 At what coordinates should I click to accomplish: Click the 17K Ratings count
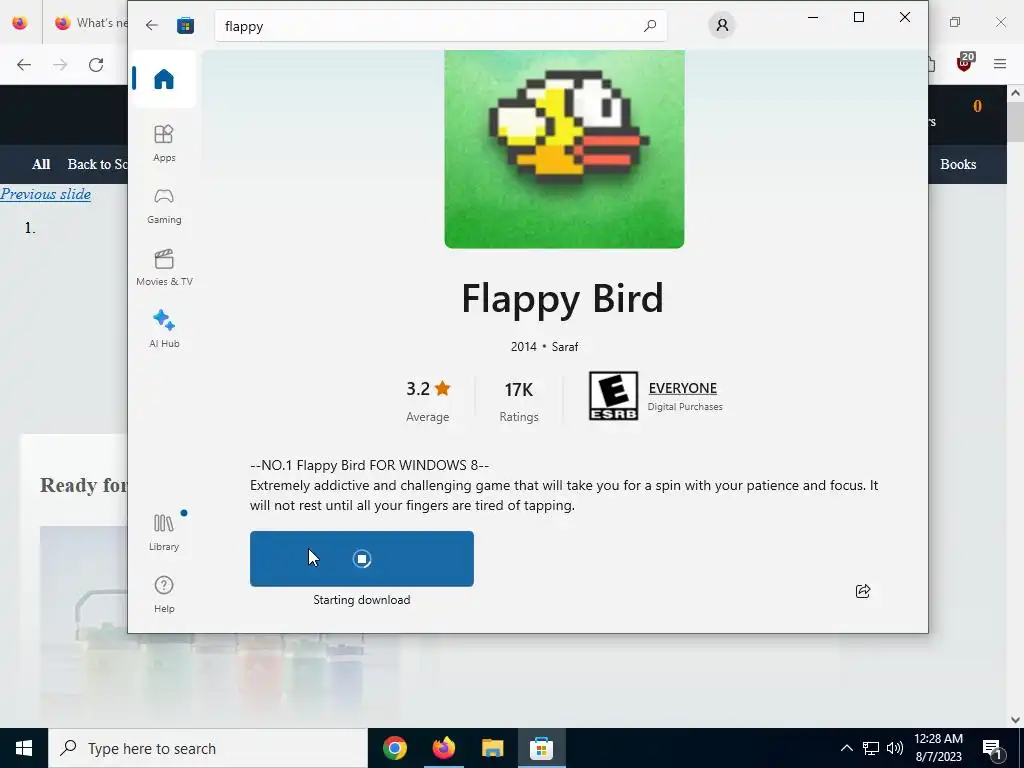pos(519,390)
